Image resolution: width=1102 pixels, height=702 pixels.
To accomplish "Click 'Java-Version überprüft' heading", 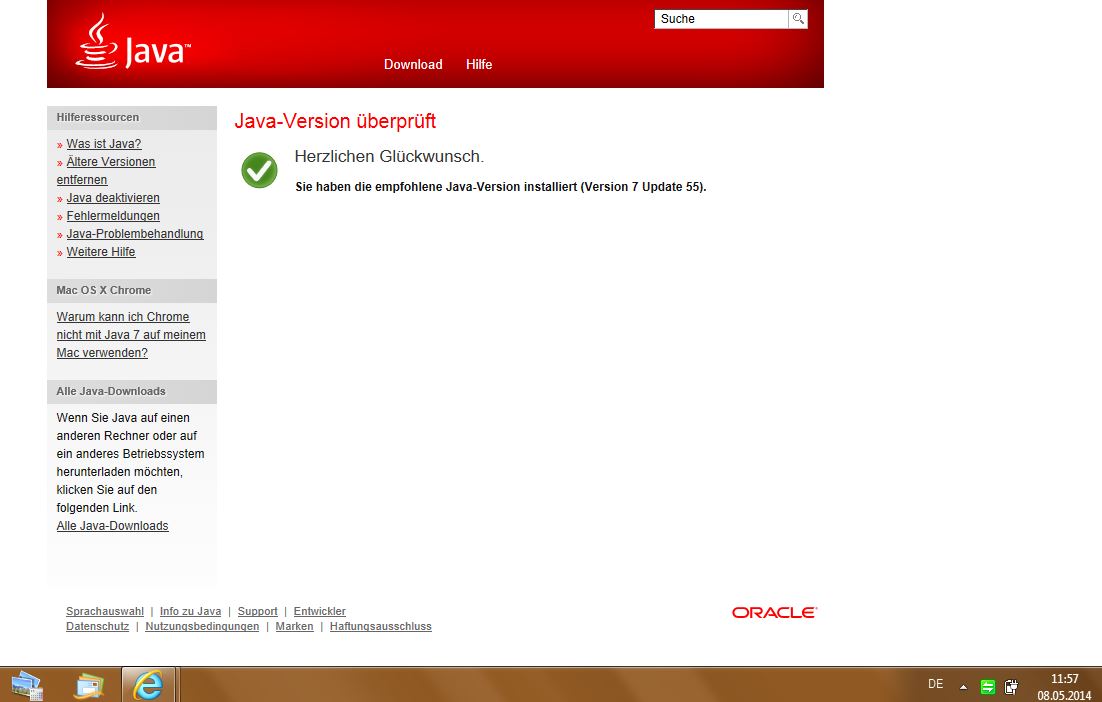I will (335, 121).
